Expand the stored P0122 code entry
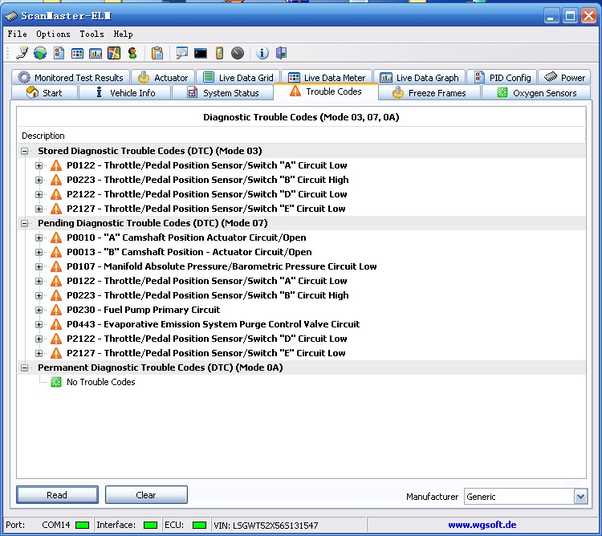 [39, 166]
